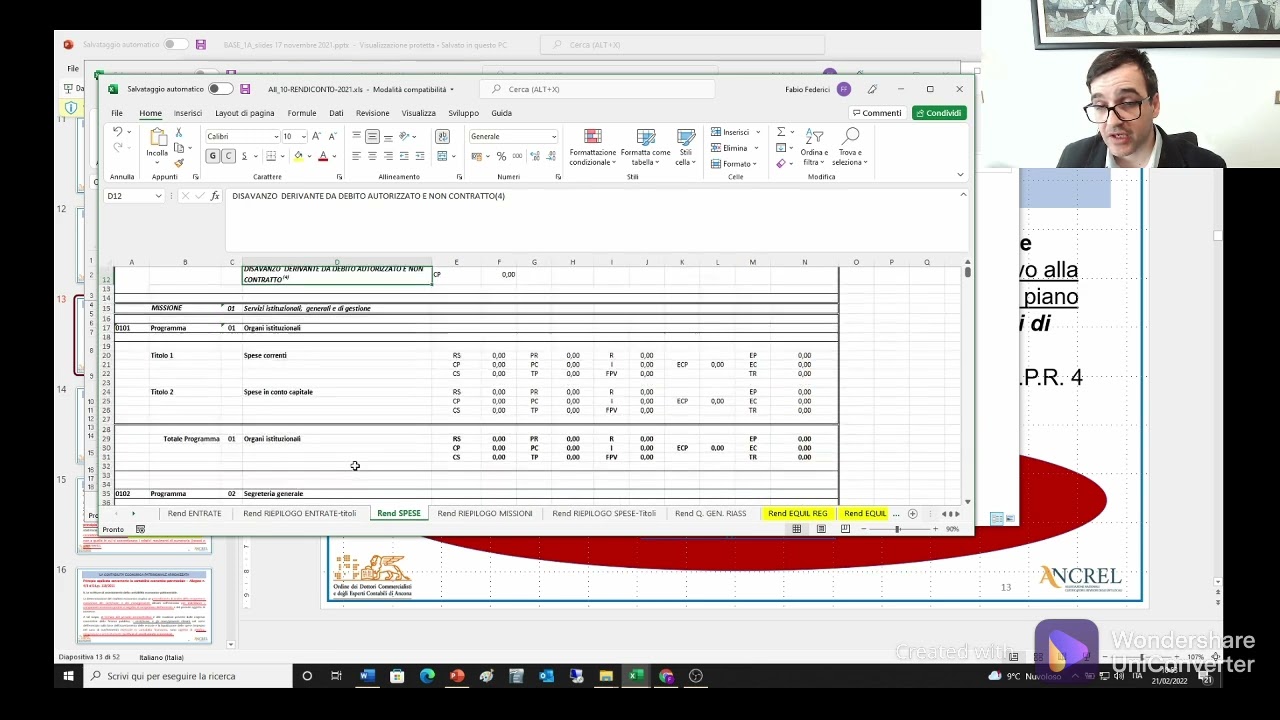
Task: Align cell text to the right
Action: [x=388, y=156]
